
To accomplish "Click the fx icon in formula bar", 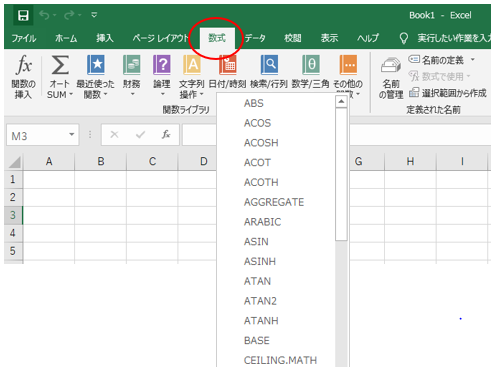I will [x=166, y=134].
